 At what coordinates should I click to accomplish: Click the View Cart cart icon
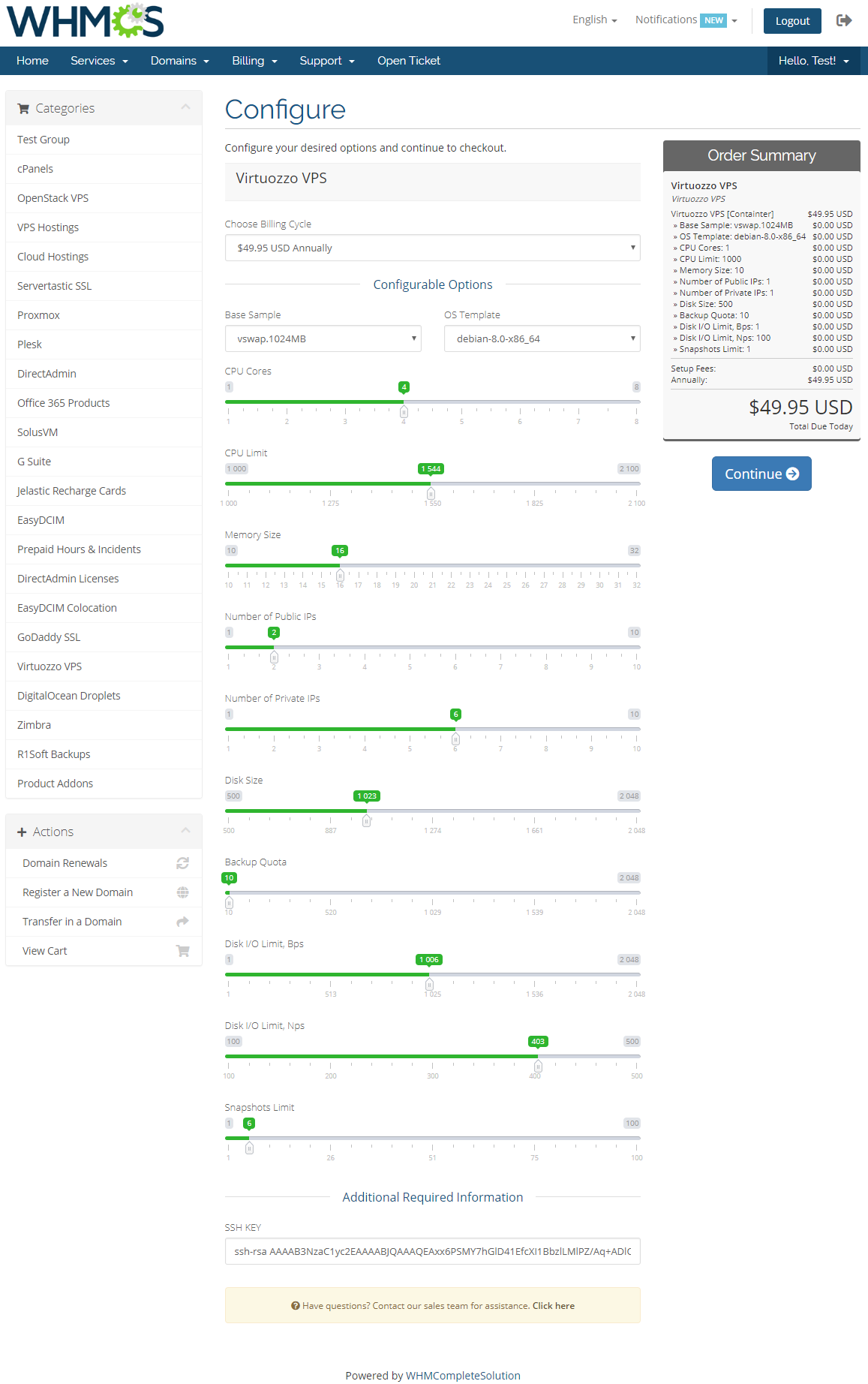[182, 951]
